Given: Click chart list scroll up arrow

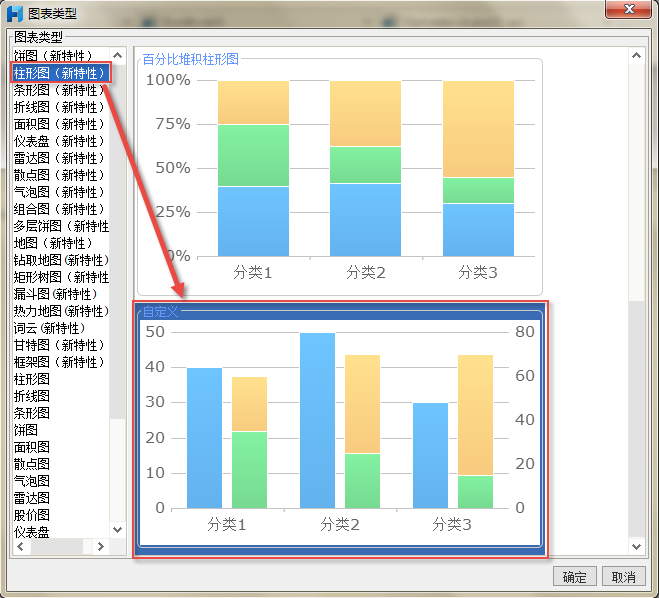Looking at the screenshot, I should (x=118, y=55).
